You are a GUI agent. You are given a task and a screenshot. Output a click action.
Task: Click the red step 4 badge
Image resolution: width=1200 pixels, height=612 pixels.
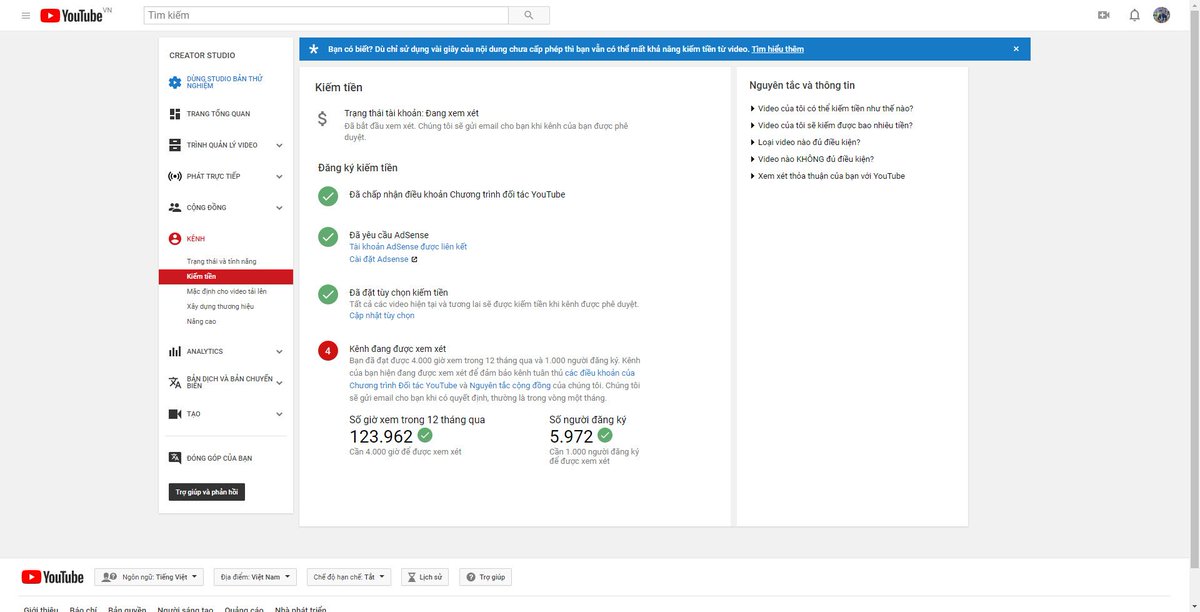(328, 350)
